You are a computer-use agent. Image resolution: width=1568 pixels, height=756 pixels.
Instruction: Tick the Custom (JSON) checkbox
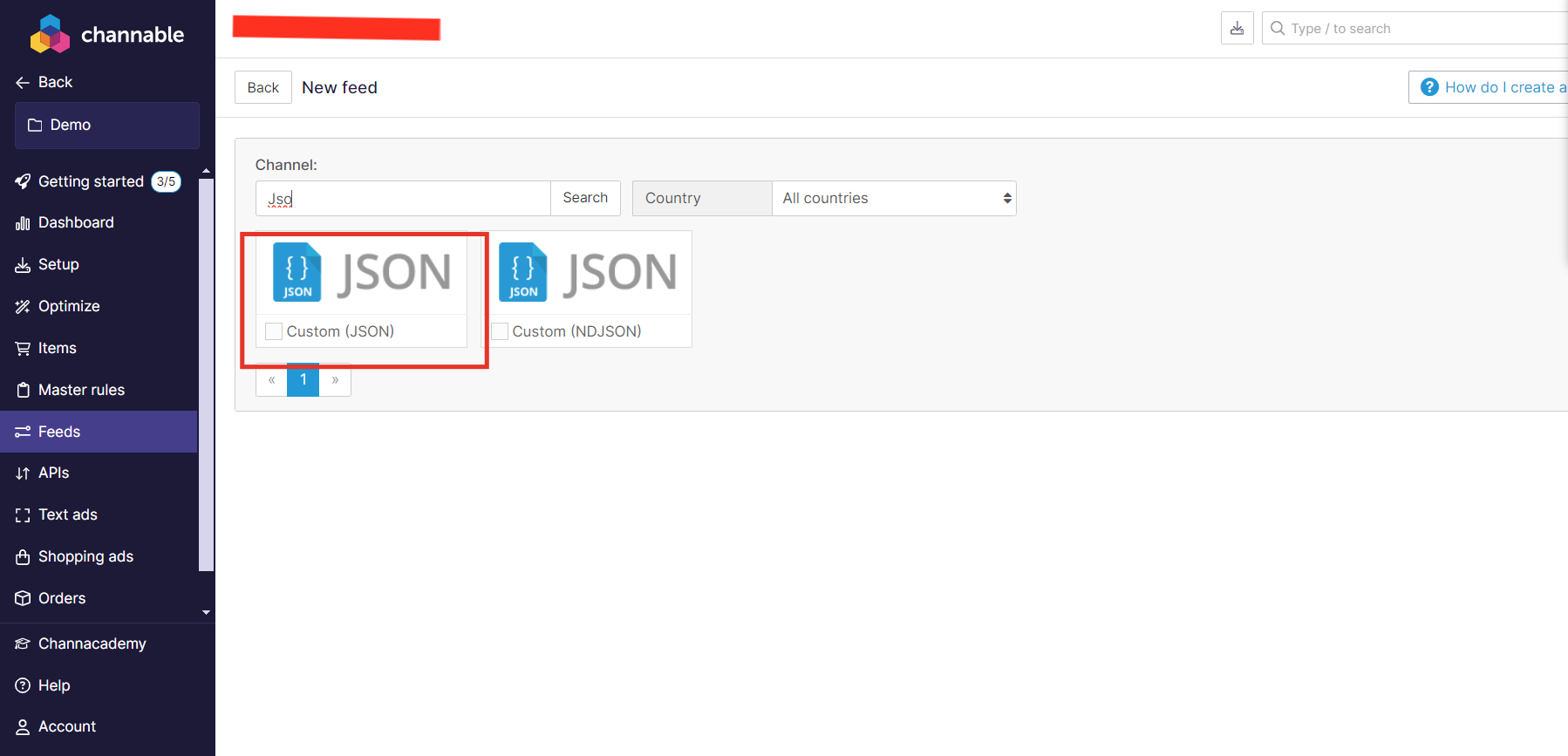(x=274, y=331)
